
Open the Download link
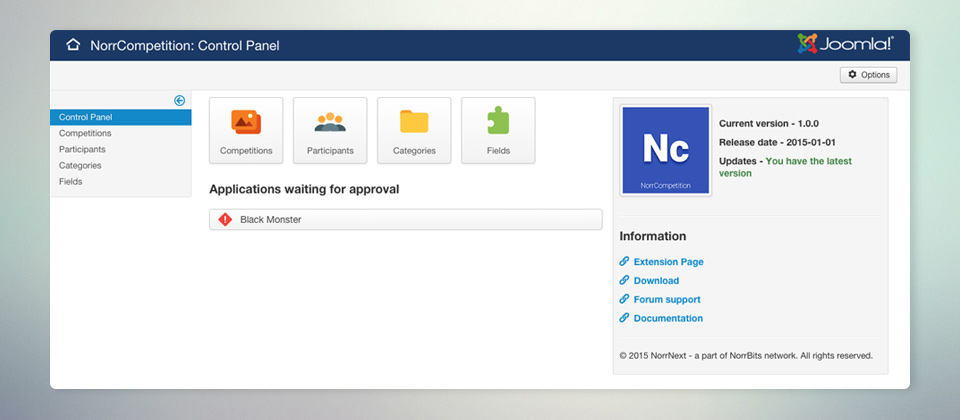656,280
